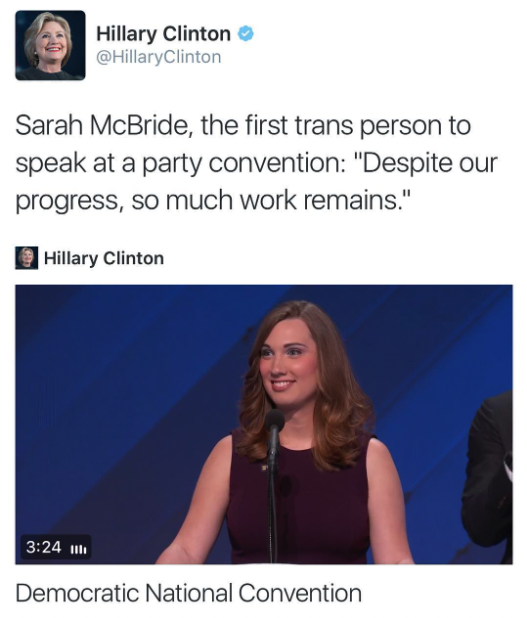Screen dimensions: 527x618
Task: Open the Hillary Clinton video source label
Action: coord(104,258)
